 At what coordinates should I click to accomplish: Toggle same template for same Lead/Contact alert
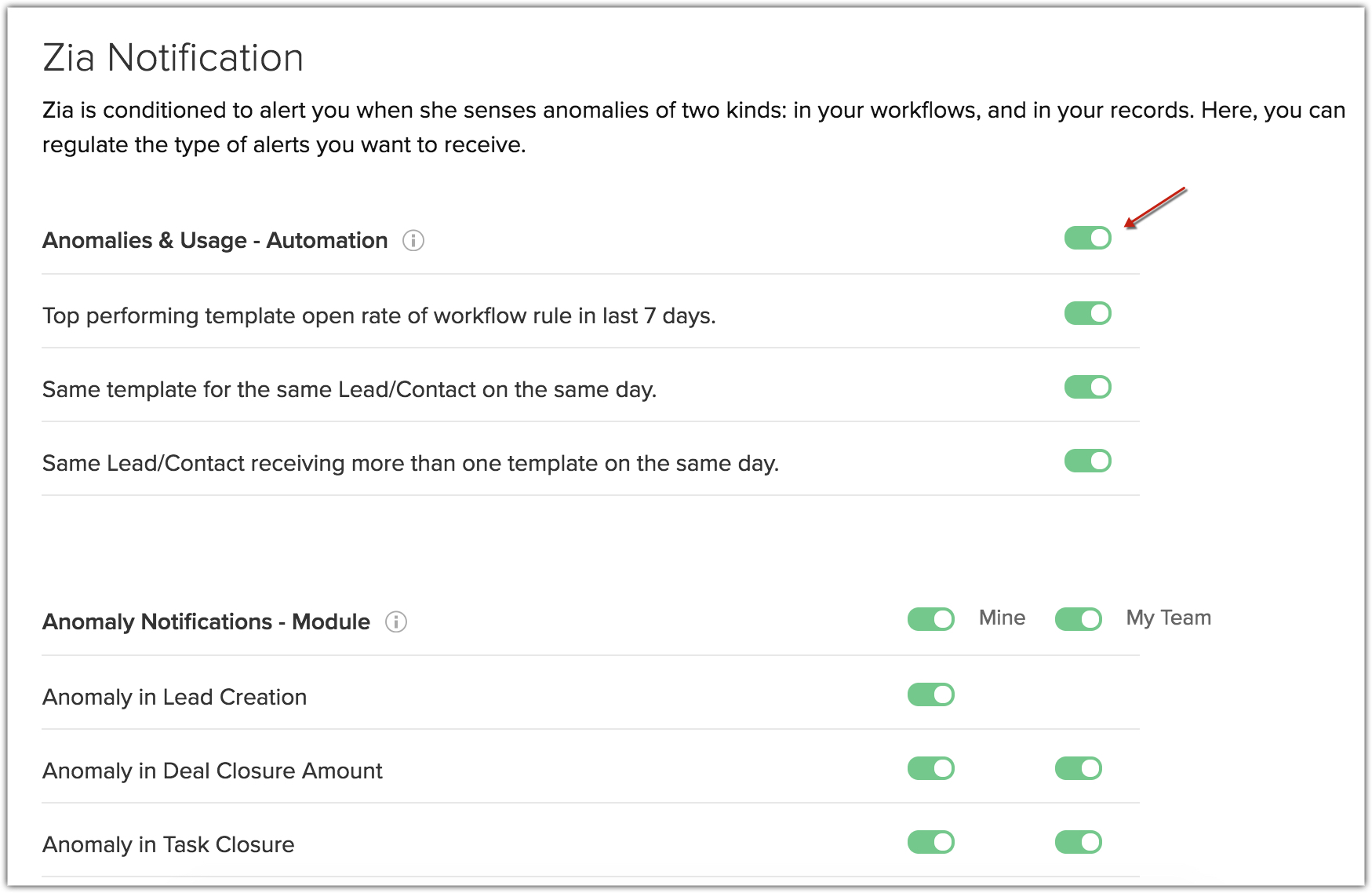coord(1087,387)
